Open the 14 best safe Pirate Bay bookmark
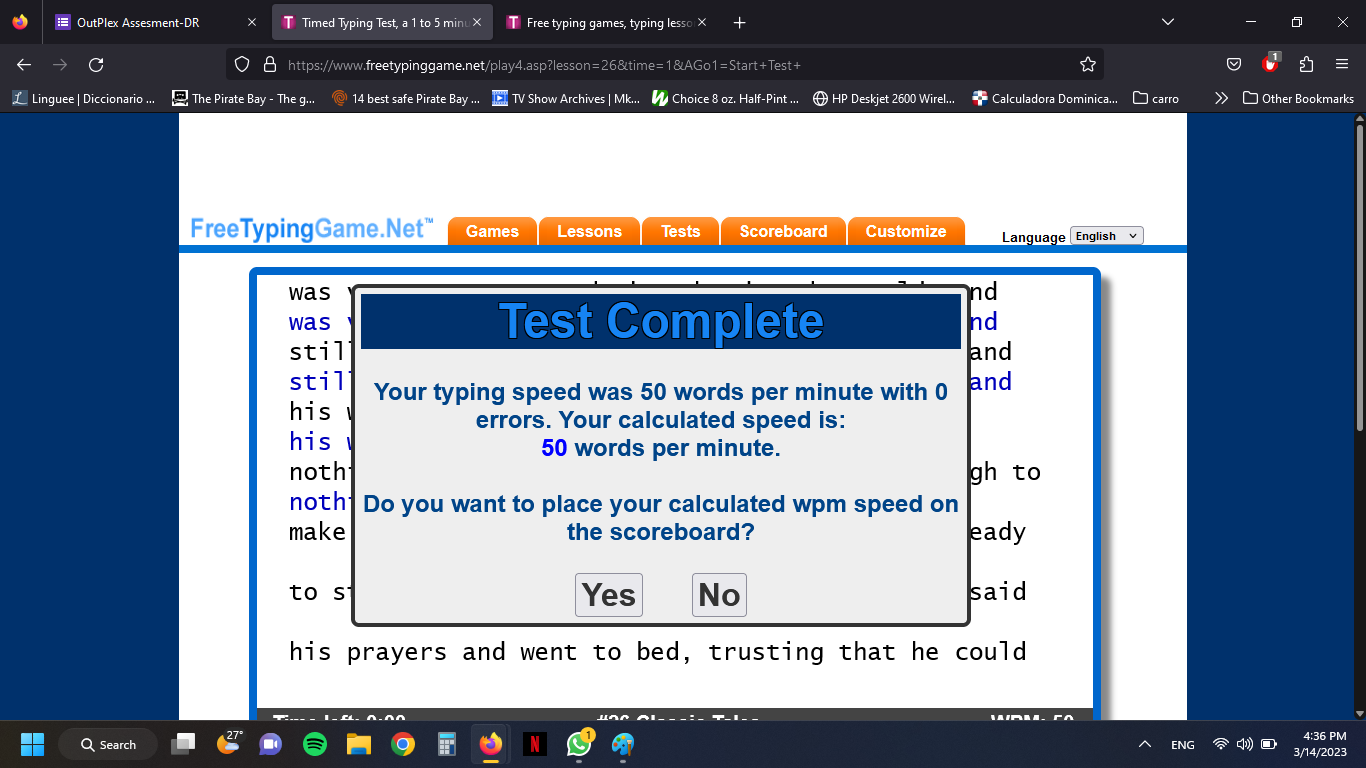The width and height of the screenshot is (1366, 768). click(406, 98)
